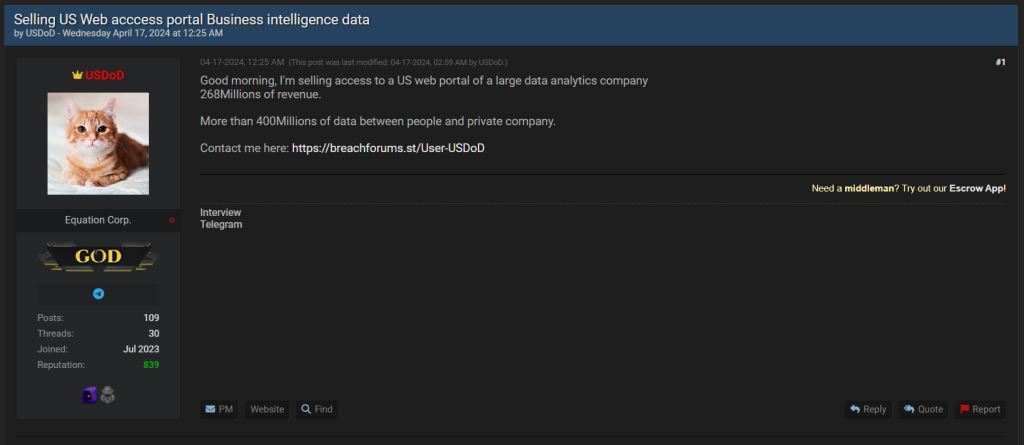Send a private message via PM button
The width and height of the screenshot is (1024, 445).
219,409
